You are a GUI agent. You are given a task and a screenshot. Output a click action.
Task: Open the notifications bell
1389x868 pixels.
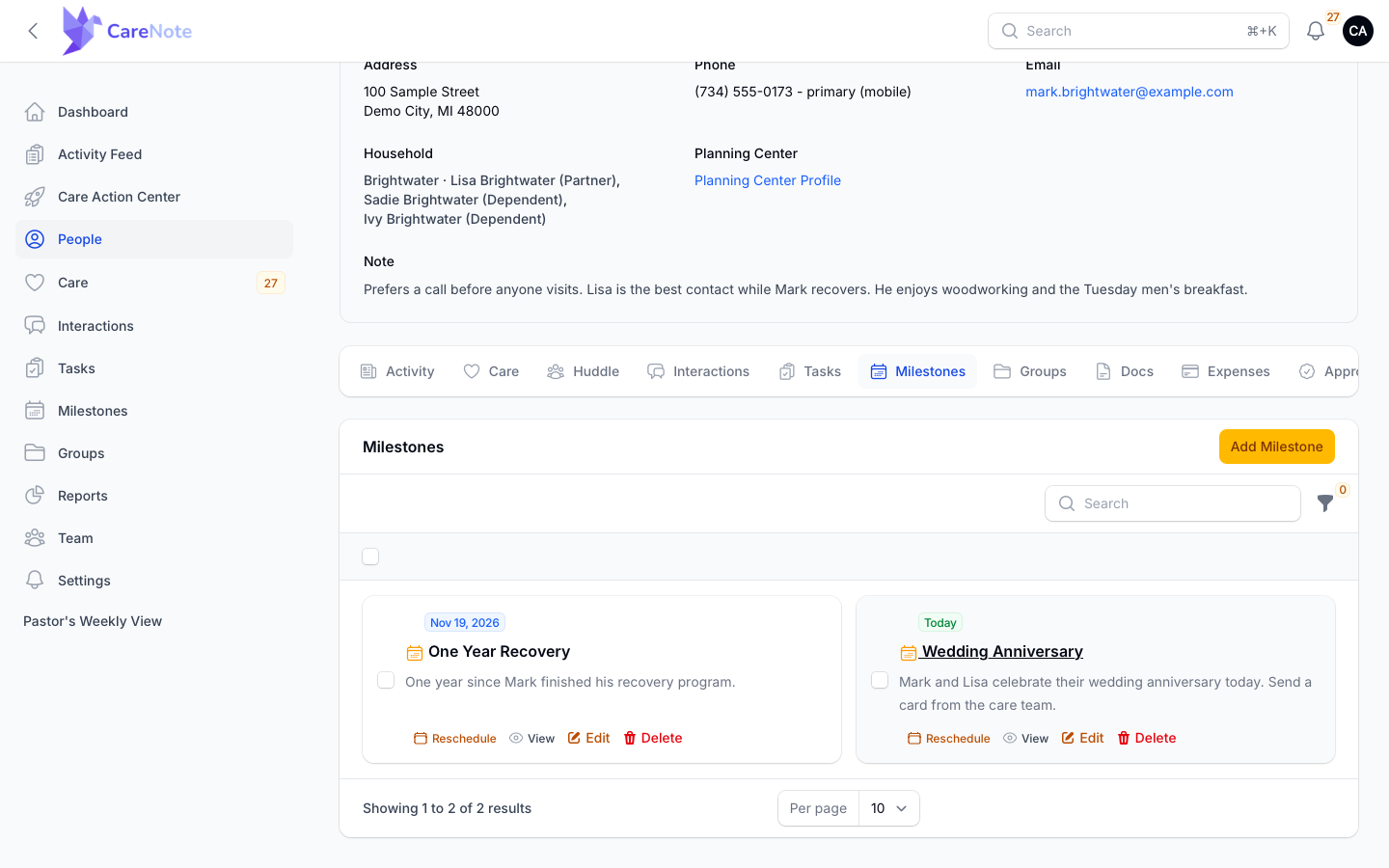1316,31
